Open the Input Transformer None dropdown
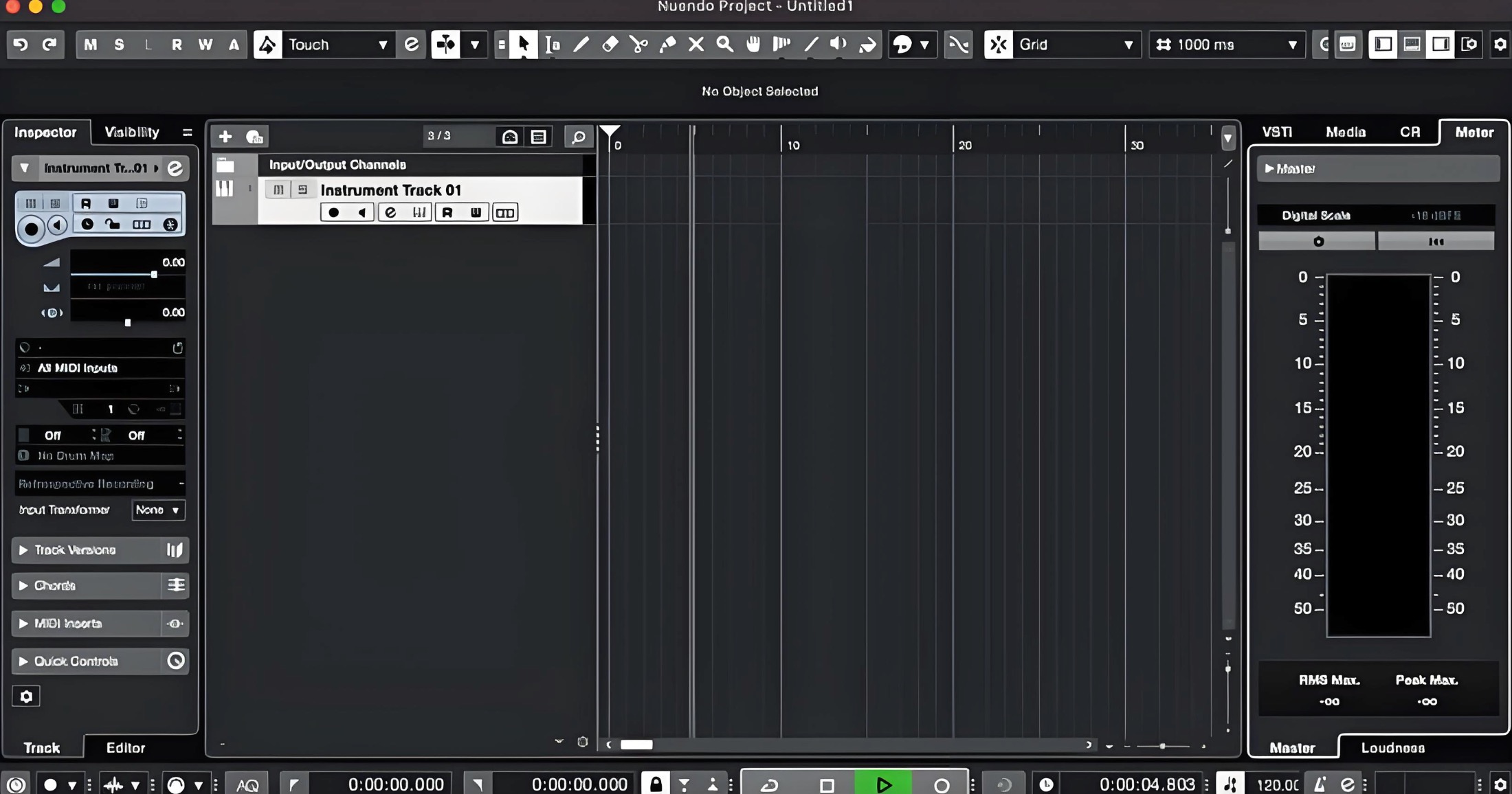The image size is (1512, 794). 158,510
